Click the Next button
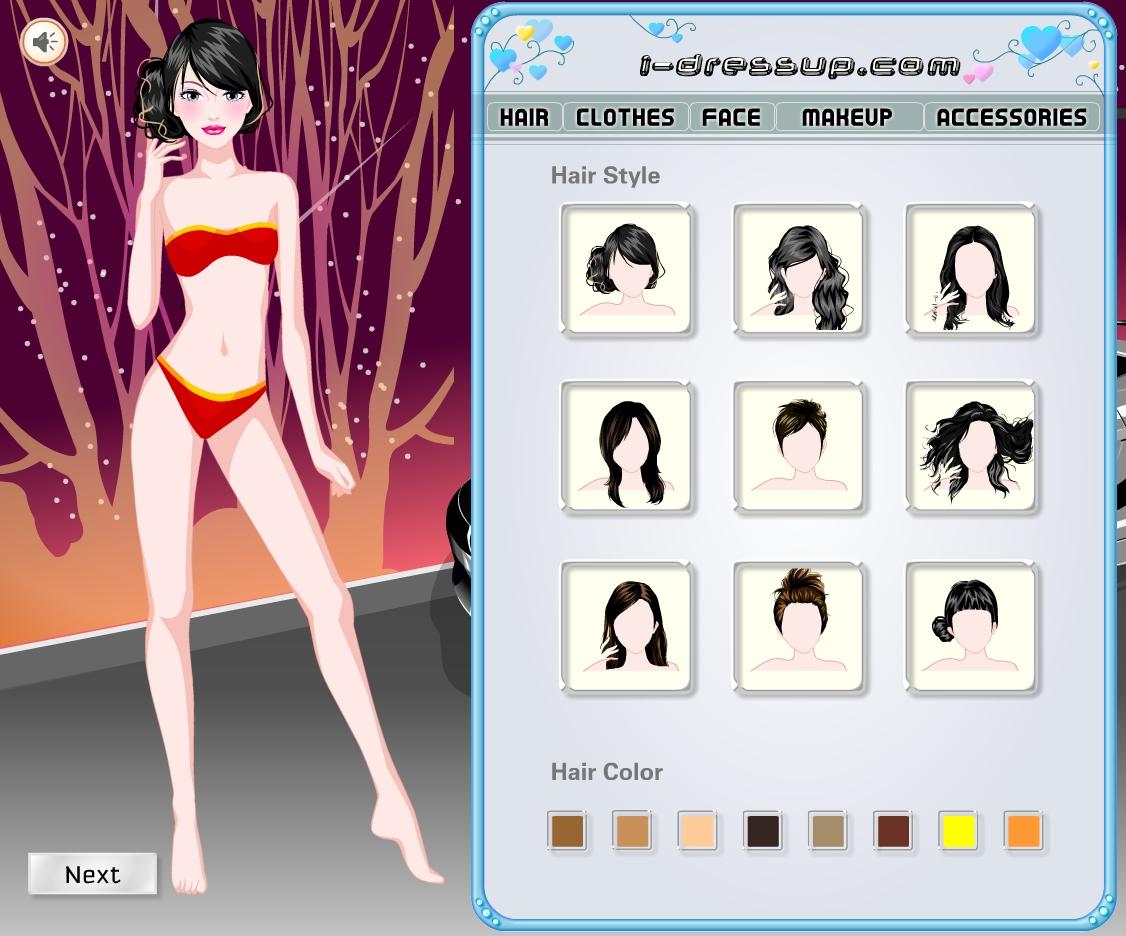 pyautogui.click(x=92, y=874)
